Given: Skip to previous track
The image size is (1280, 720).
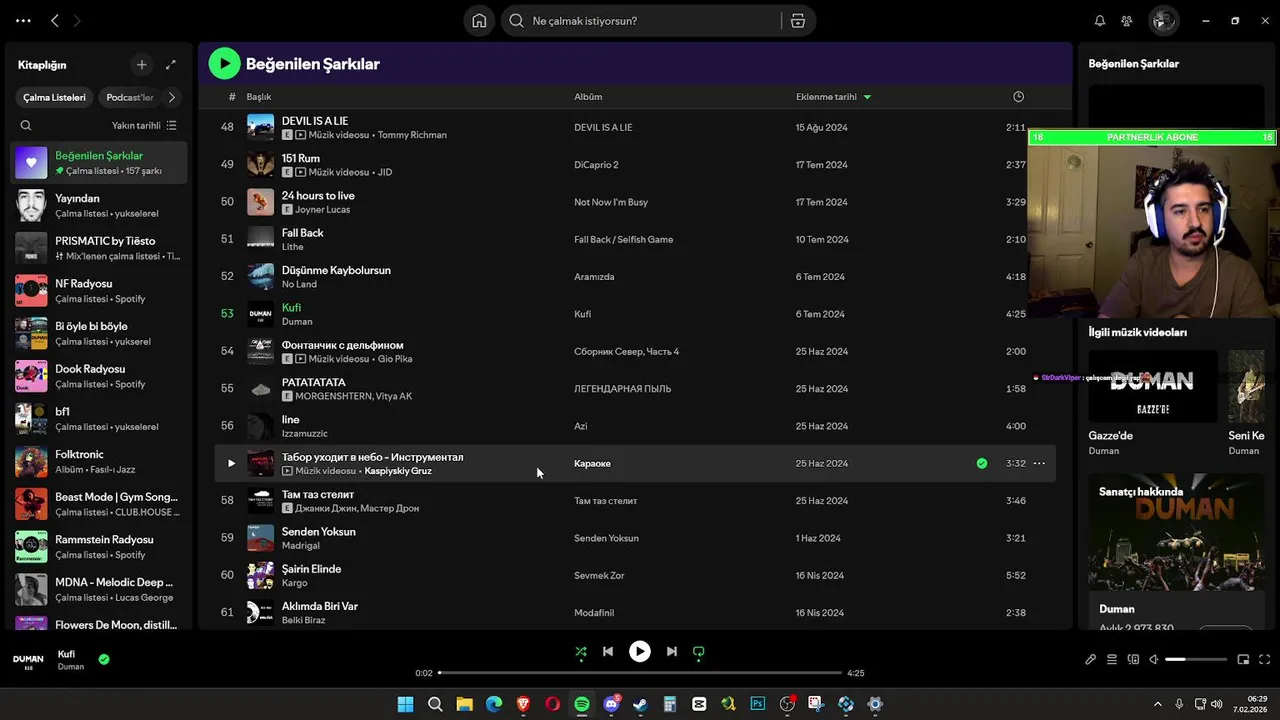Looking at the screenshot, I should 608,652.
